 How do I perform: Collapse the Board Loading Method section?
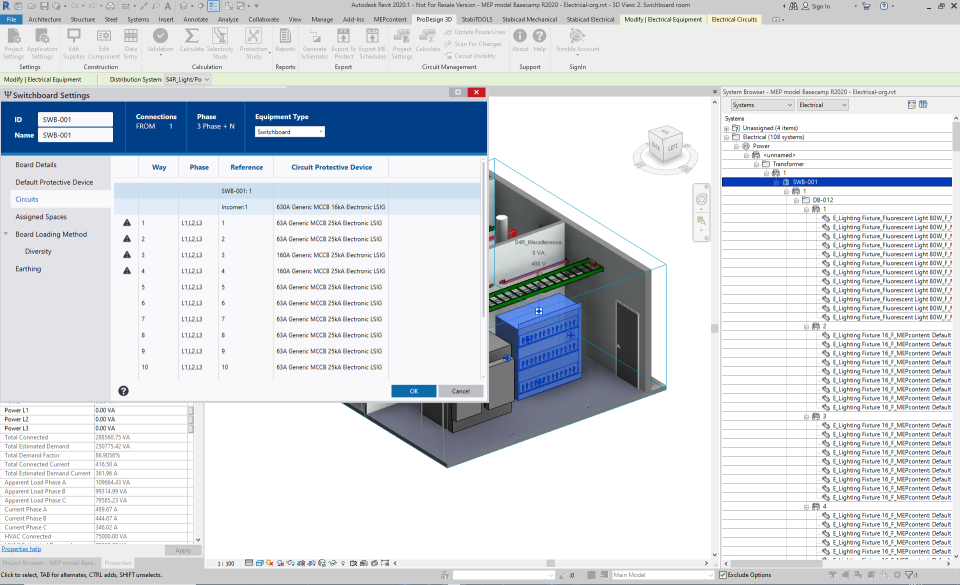(x=7, y=234)
